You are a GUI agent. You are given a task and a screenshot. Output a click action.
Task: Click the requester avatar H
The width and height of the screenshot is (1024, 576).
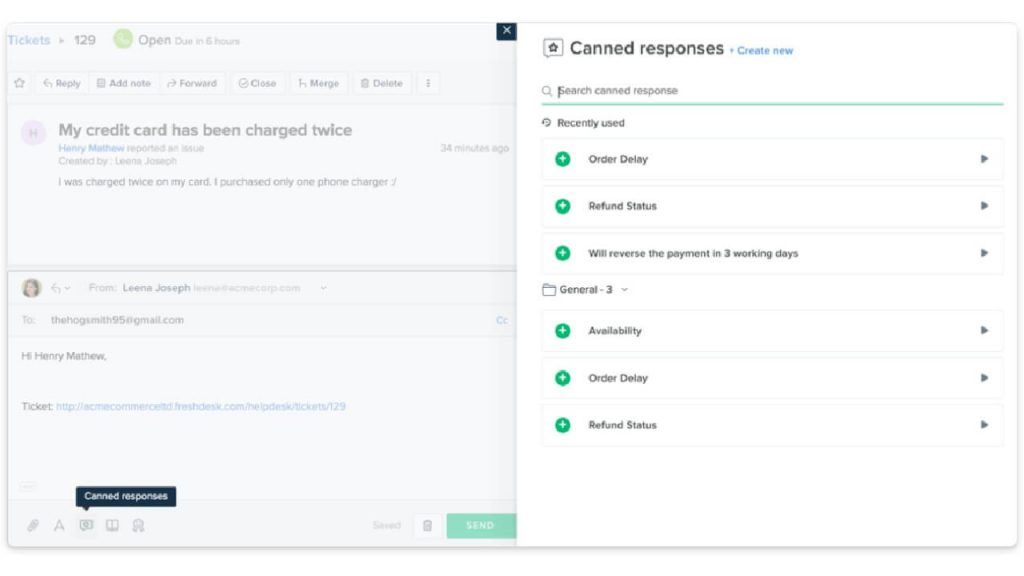coord(33,133)
